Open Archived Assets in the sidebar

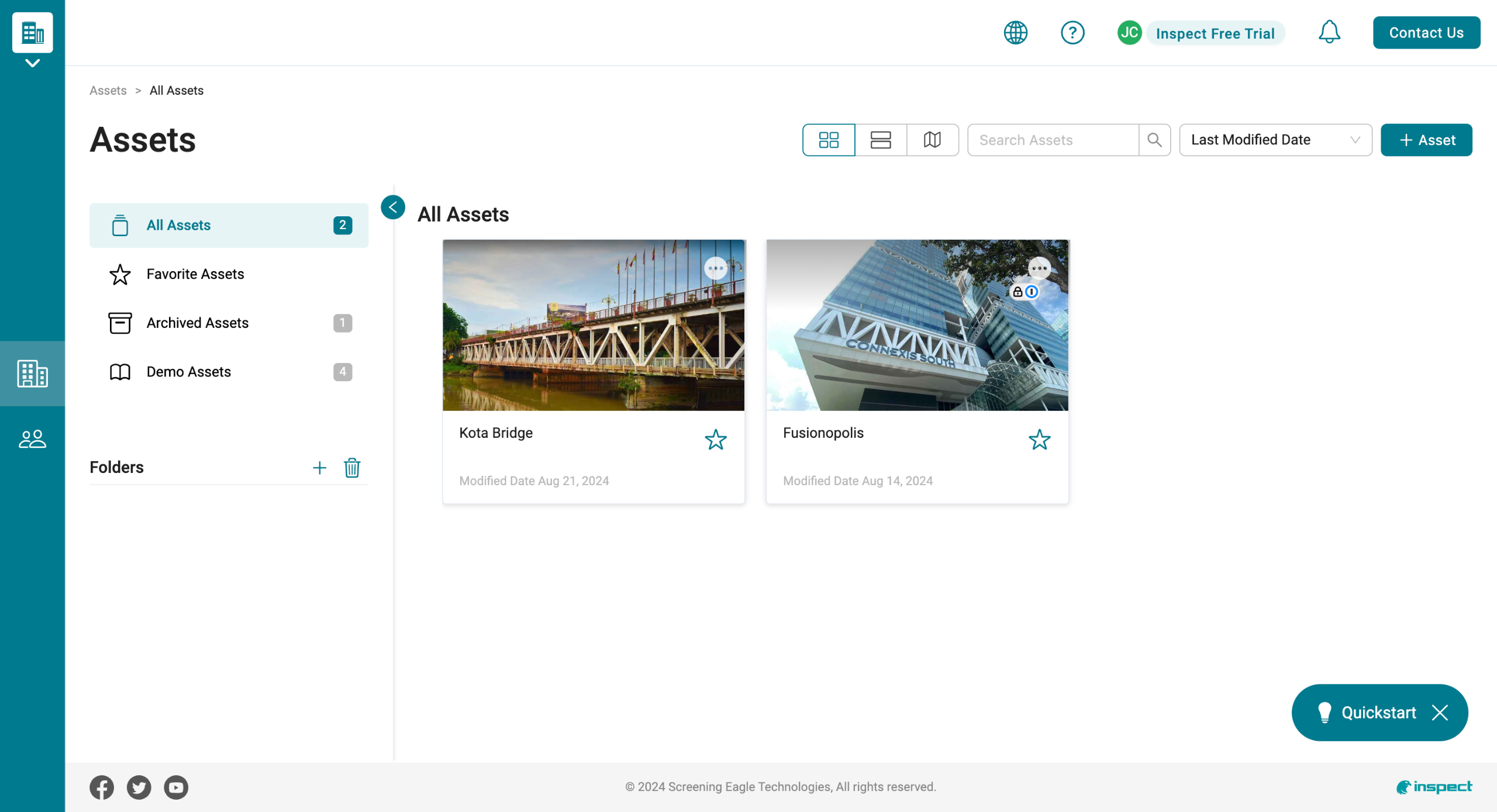point(198,323)
